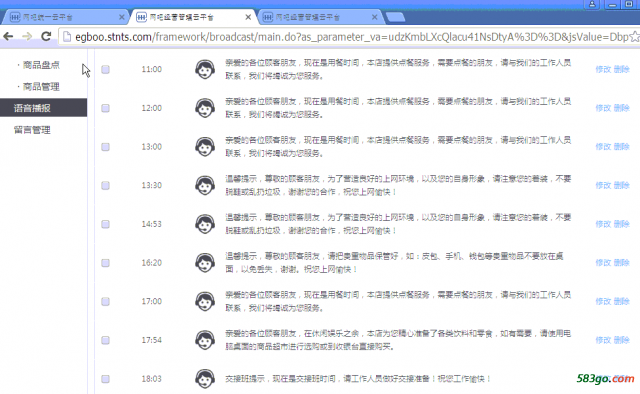Click the browser back arrow
640x394 pixels.
click(x=8, y=36)
